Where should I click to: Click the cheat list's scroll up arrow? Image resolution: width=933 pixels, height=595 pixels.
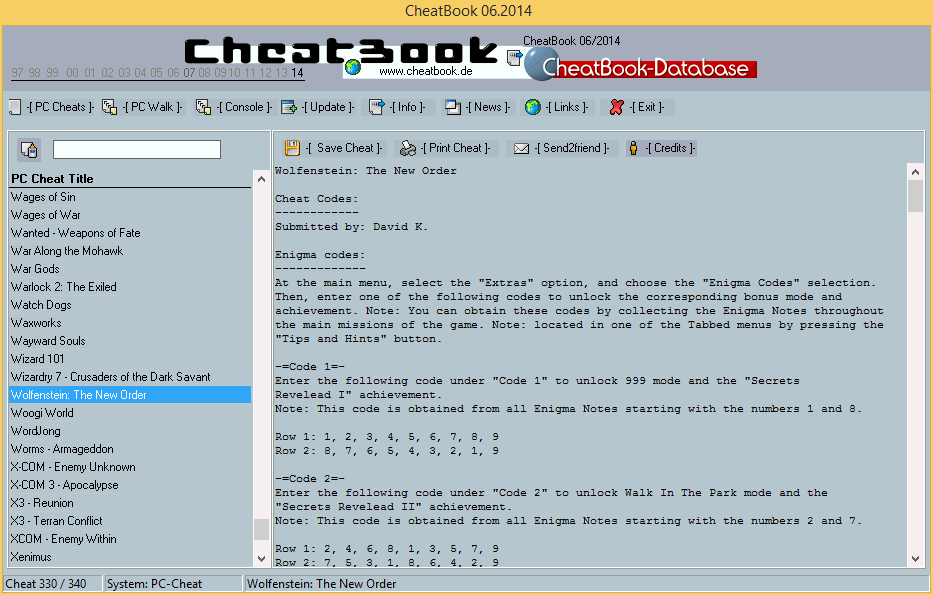261,179
